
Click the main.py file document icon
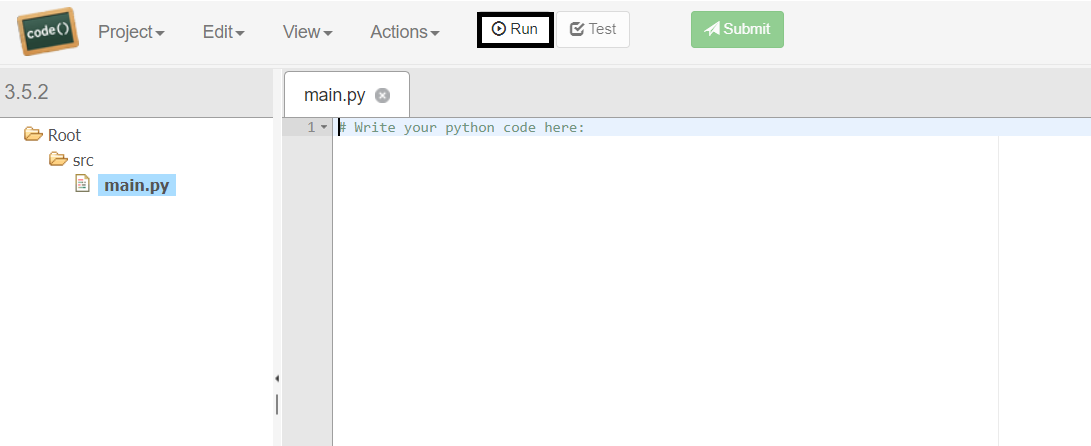click(x=83, y=184)
